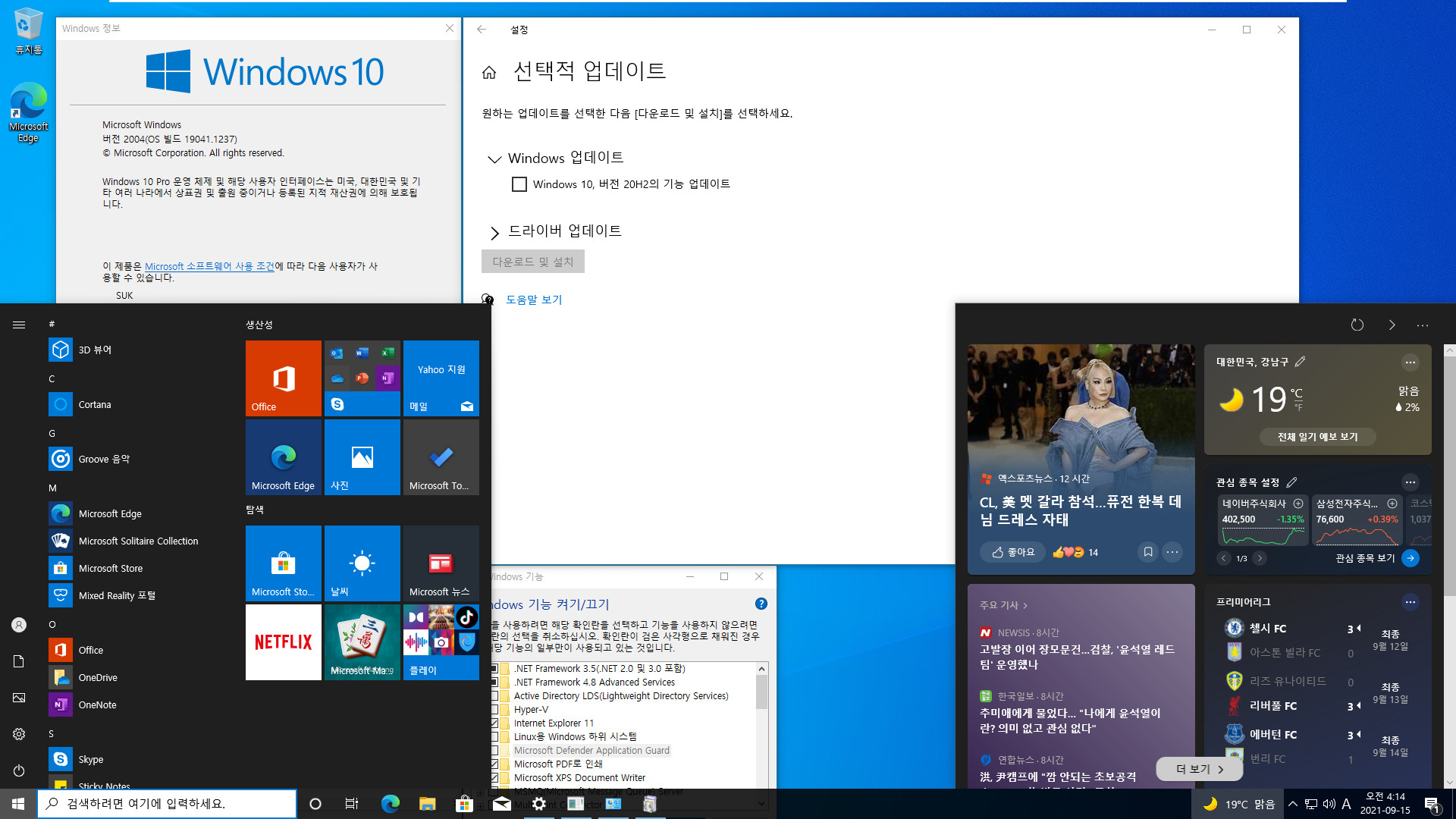Click 다운로드 및 설치 button
1456x819 pixels.
tap(532, 260)
